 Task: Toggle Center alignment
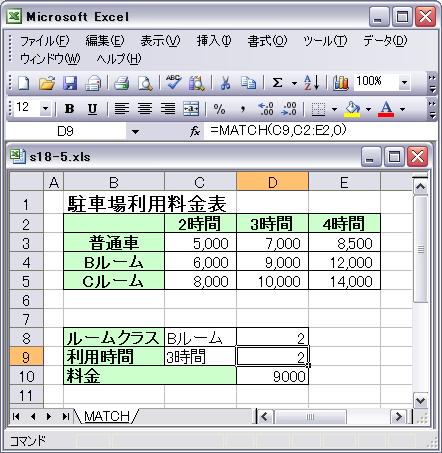click(145, 109)
